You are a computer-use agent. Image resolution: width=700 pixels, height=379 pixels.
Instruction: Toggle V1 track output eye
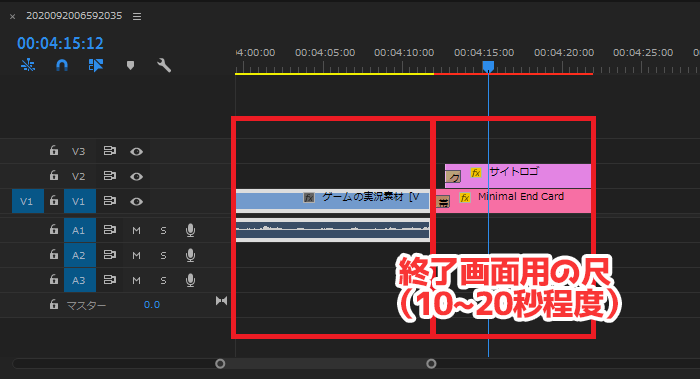point(137,202)
